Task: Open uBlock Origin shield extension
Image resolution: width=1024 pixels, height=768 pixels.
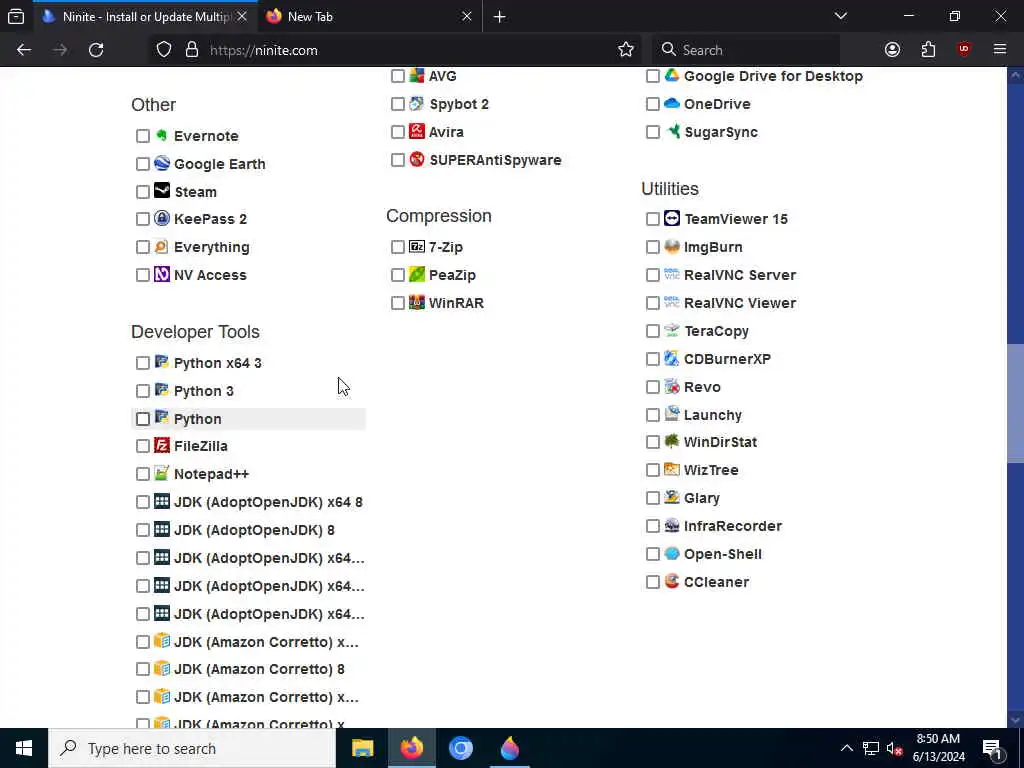Action: pos(964,50)
